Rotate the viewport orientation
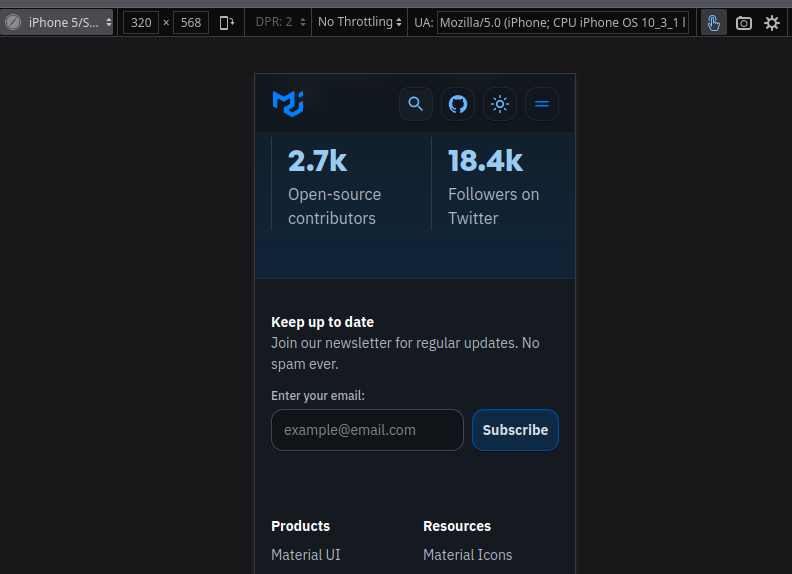792x574 pixels. (227, 22)
